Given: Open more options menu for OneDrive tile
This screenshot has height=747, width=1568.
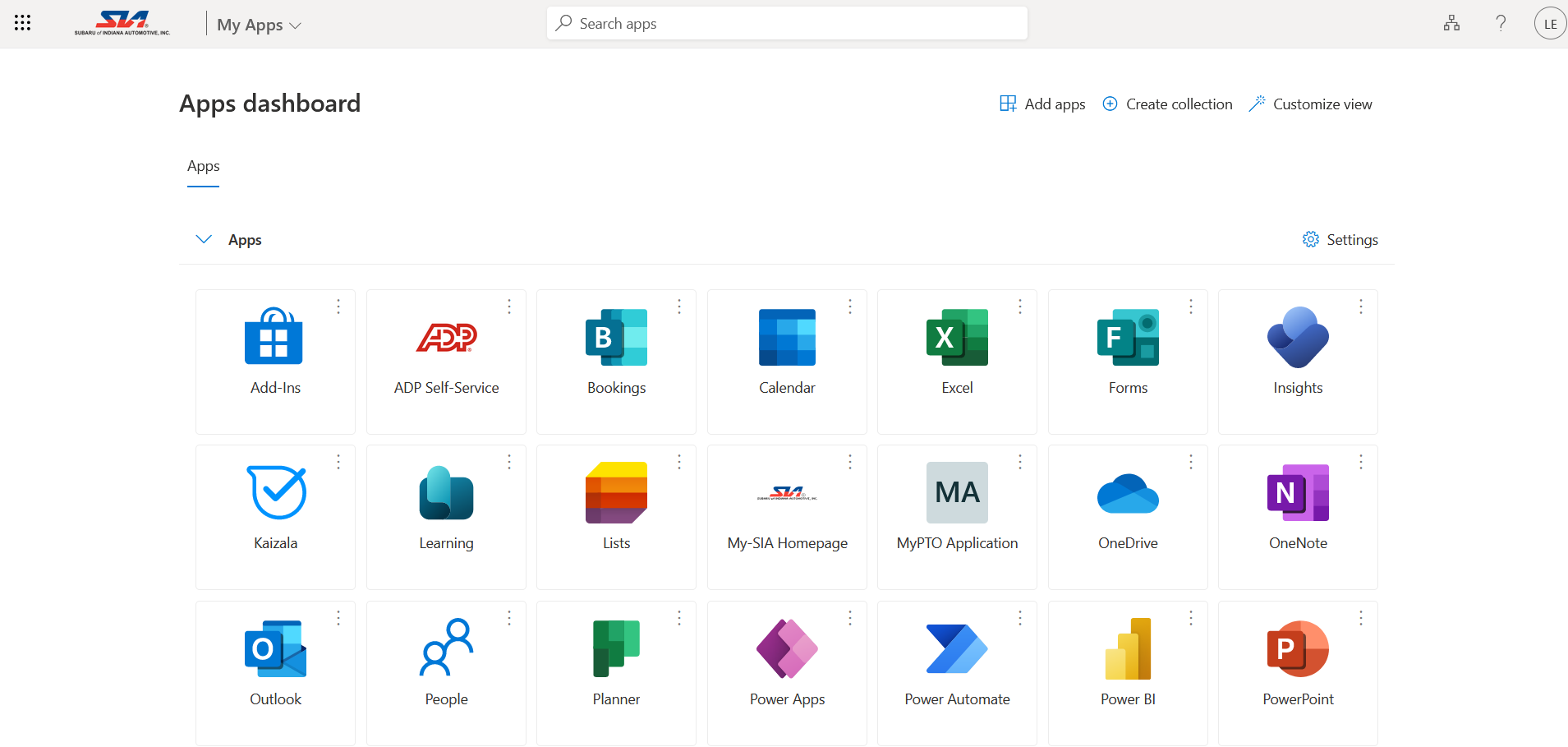Looking at the screenshot, I should [x=1191, y=462].
